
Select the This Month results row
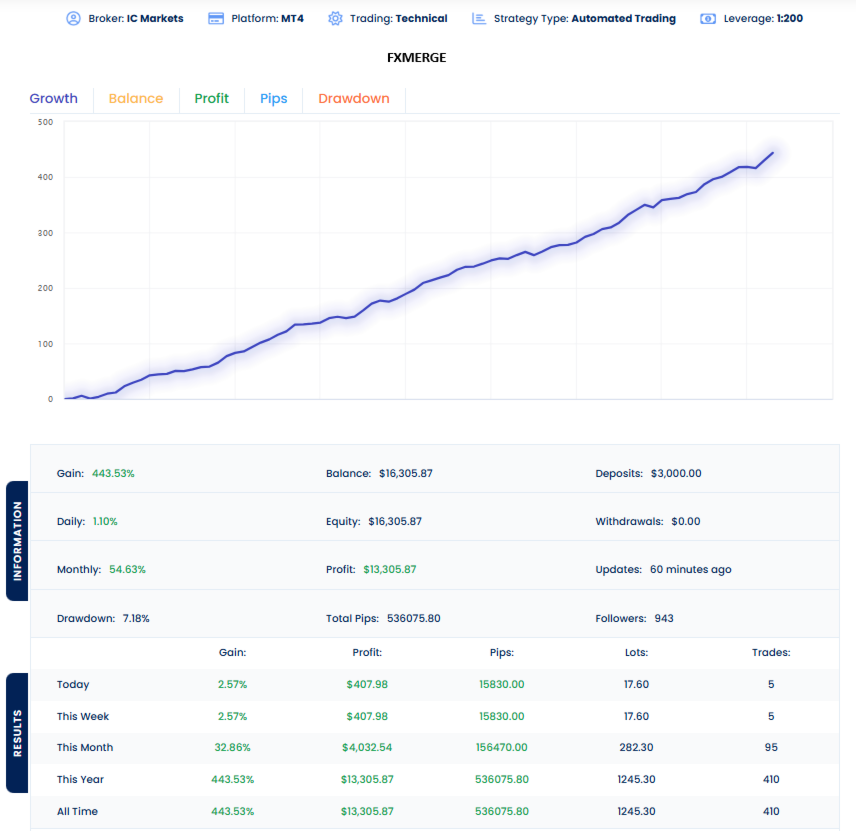pos(88,747)
